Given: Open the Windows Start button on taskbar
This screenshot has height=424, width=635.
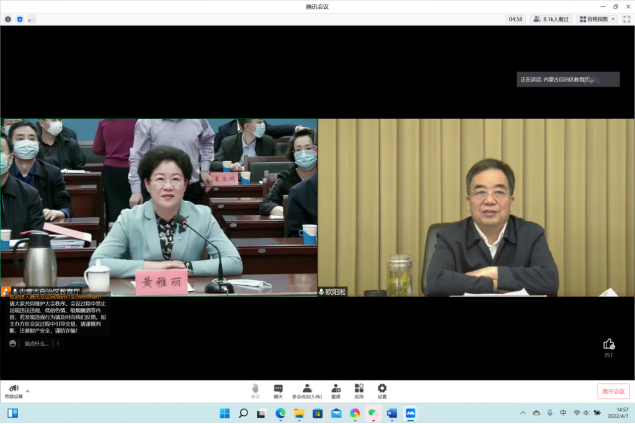Looking at the screenshot, I should pyautogui.click(x=224, y=413).
